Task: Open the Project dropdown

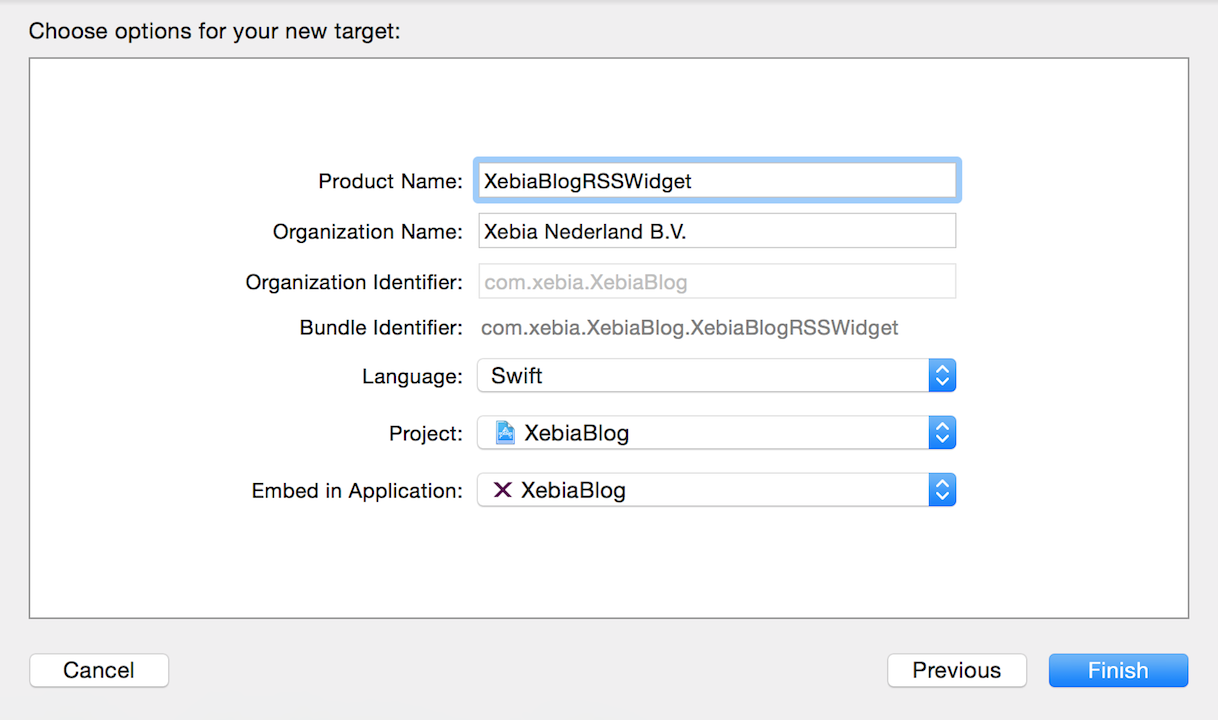Action: [717, 433]
